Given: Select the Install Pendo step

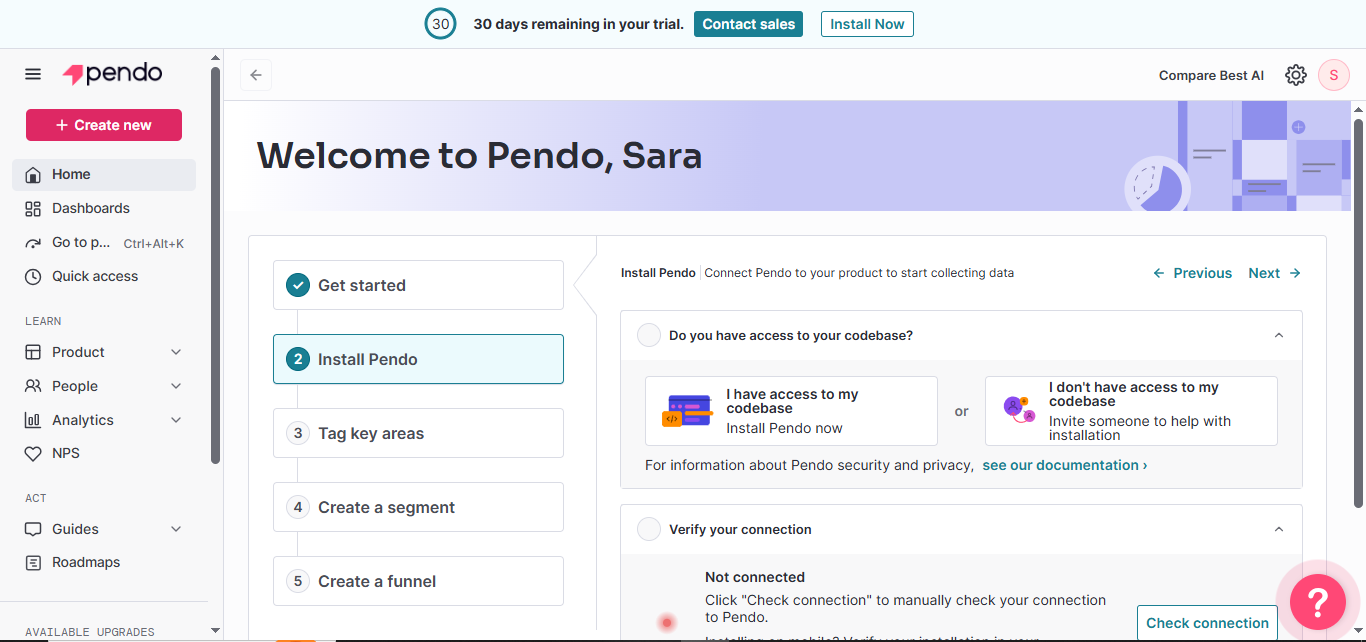Looking at the screenshot, I should 418,359.
